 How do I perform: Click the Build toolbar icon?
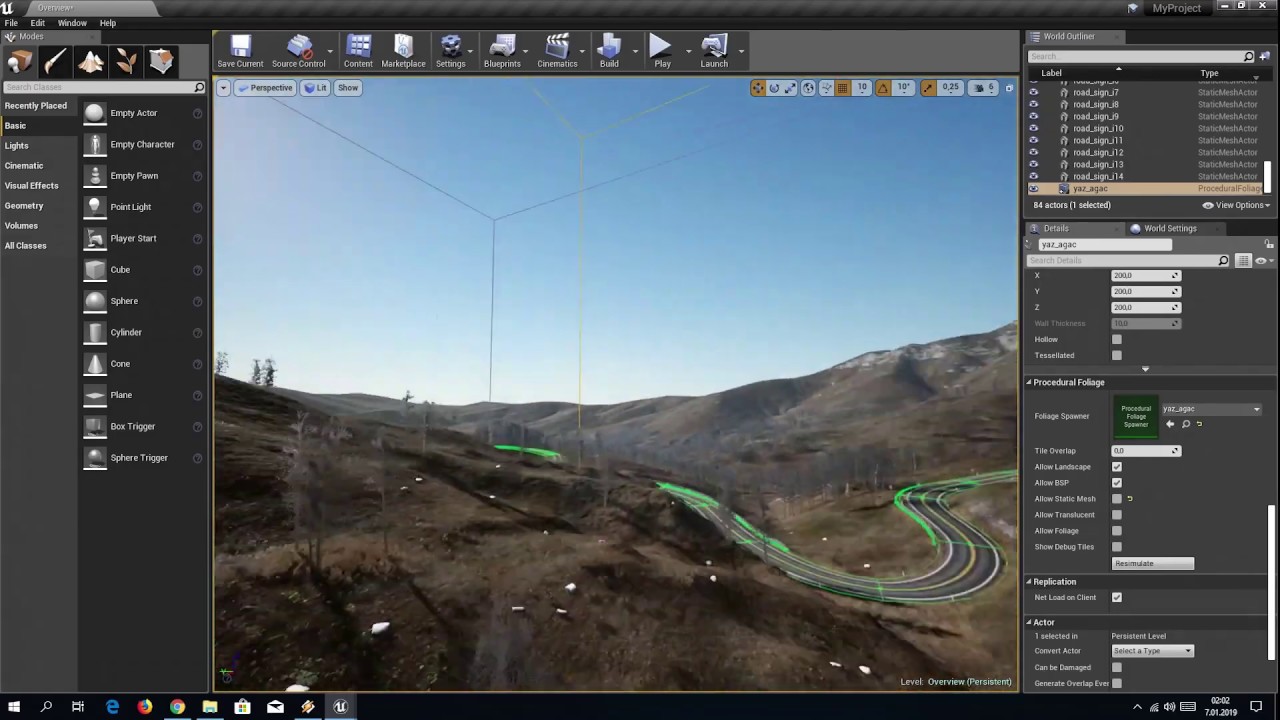[609, 51]
